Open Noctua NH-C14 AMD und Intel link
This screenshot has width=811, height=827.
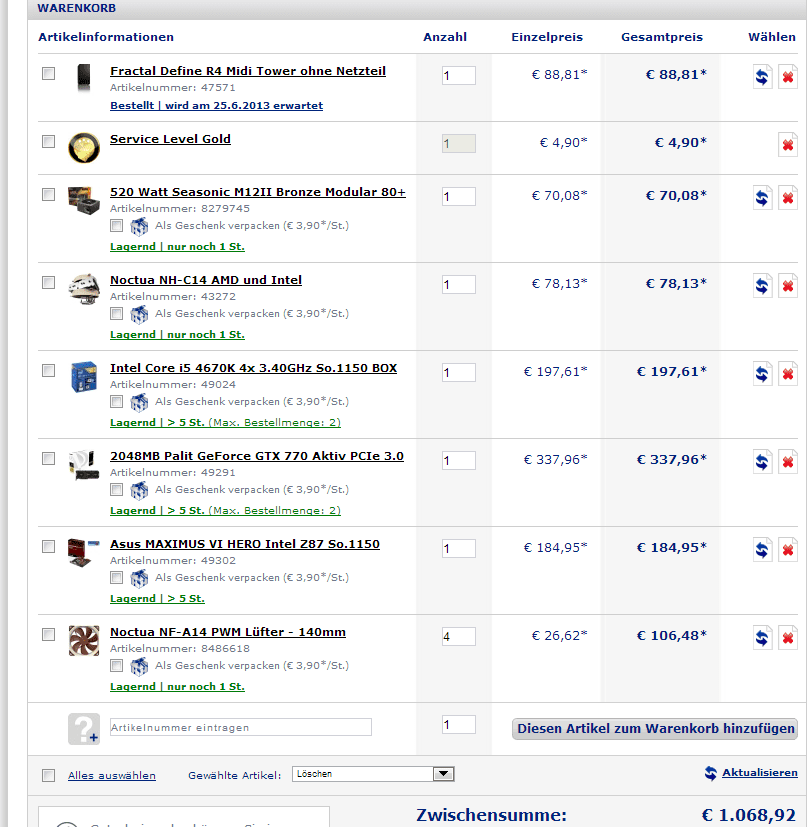[x=206, y=281]
